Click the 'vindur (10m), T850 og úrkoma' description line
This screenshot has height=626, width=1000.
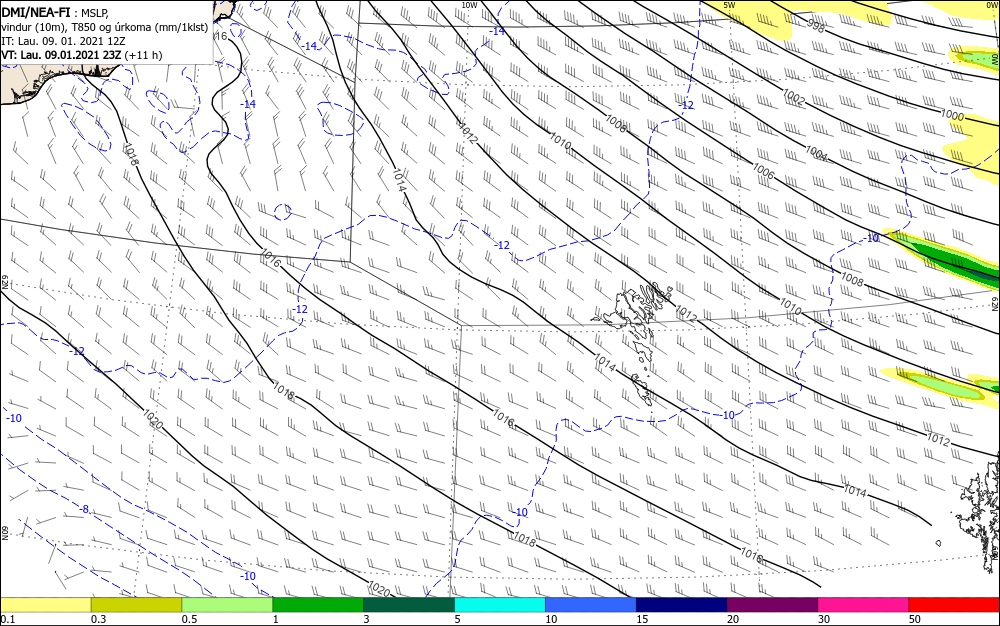105,27
